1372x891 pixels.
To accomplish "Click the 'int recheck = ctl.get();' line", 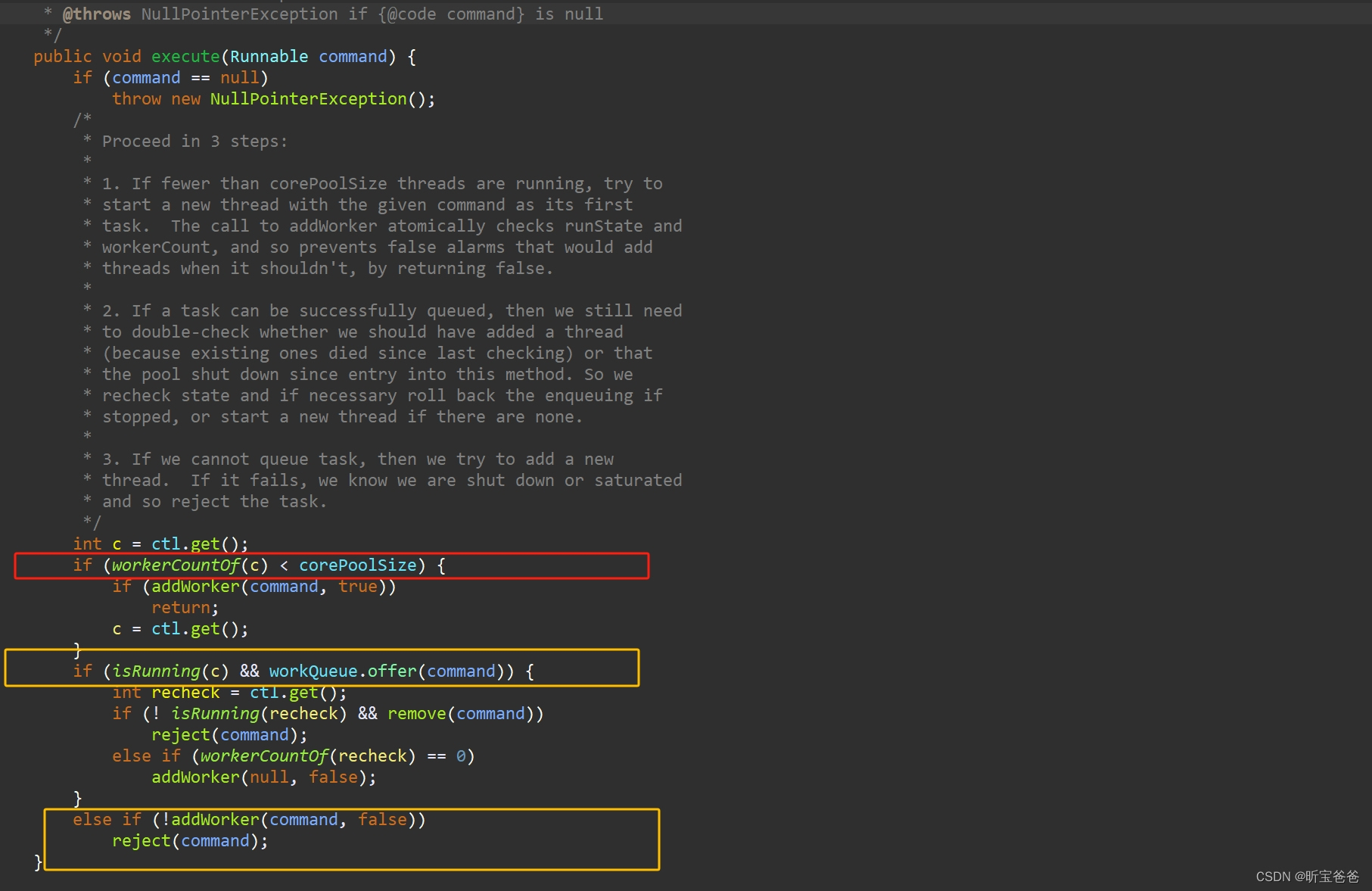I will (x=229, y=693).
